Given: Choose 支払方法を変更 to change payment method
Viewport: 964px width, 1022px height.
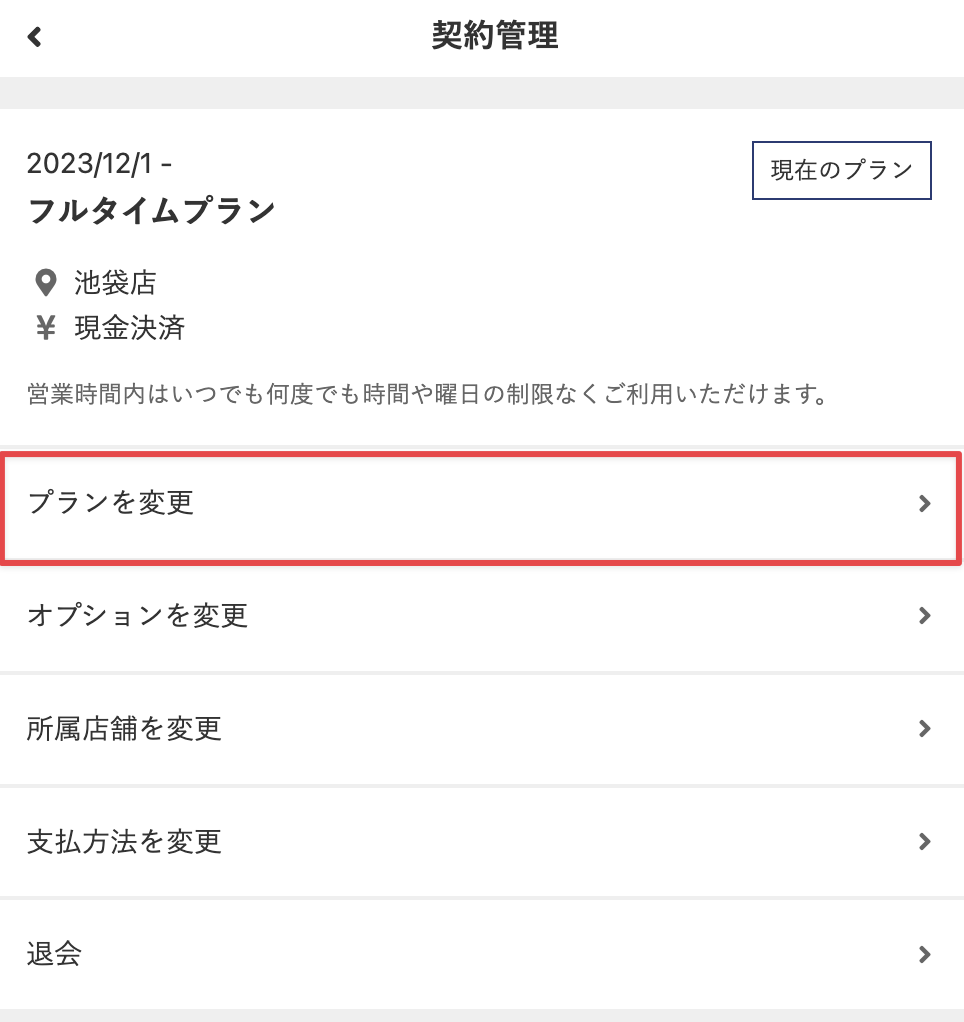Looking at the screenshot, I should [124, 841].
